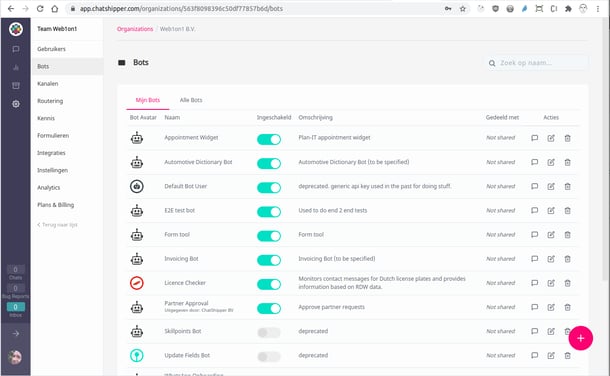610x376 pixels.
Task: Delete the Licence Checker bot
Action: click(568, 283)
